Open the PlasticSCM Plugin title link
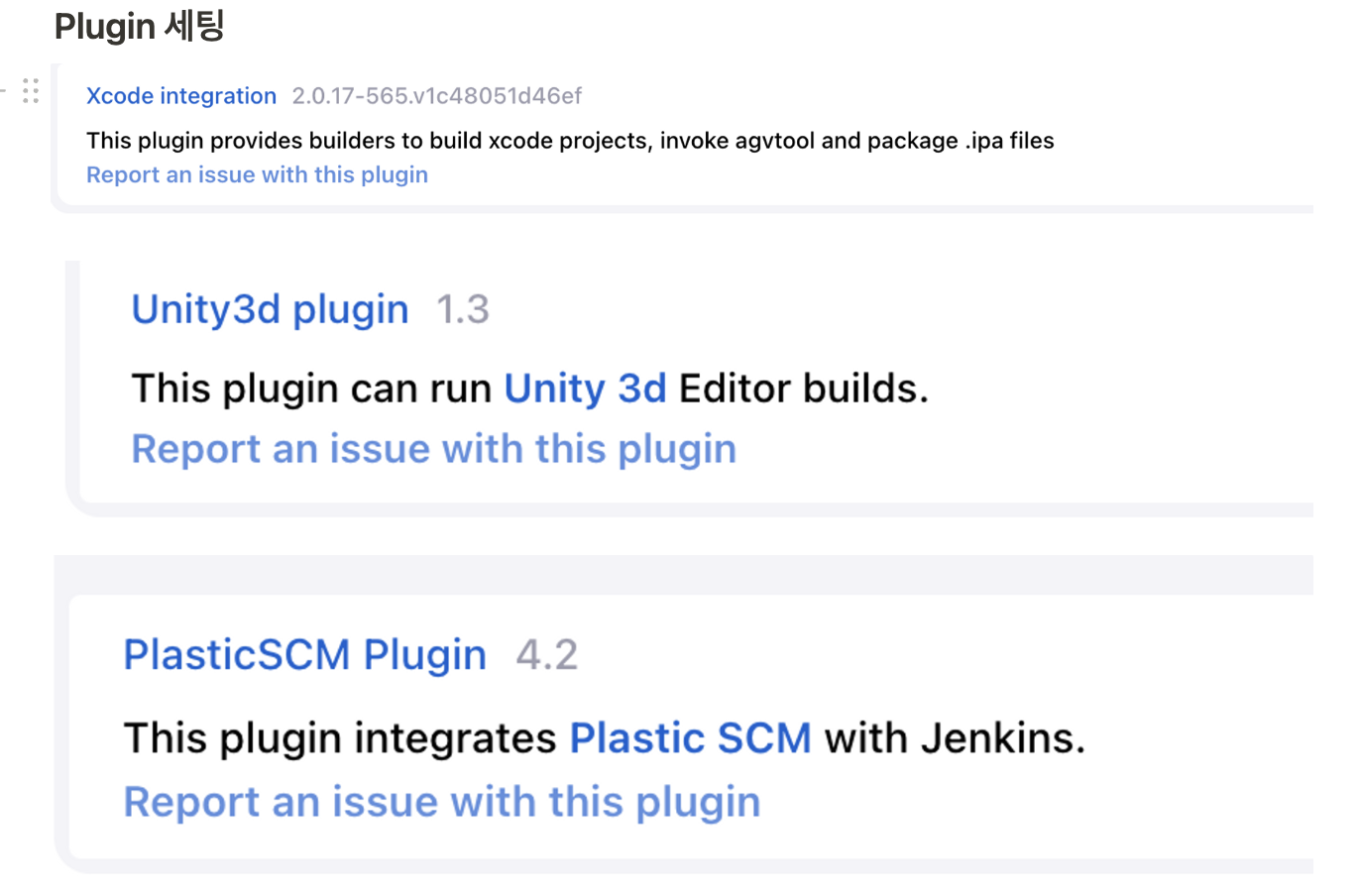This screenshot has height=896, width=1360. click(304, 655)
